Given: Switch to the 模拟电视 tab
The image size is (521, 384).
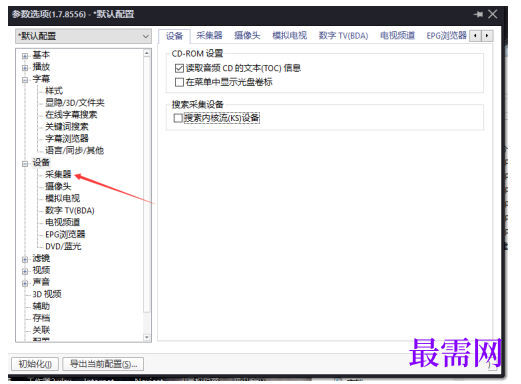Looking at the screenshot, I should click(289, 35).
